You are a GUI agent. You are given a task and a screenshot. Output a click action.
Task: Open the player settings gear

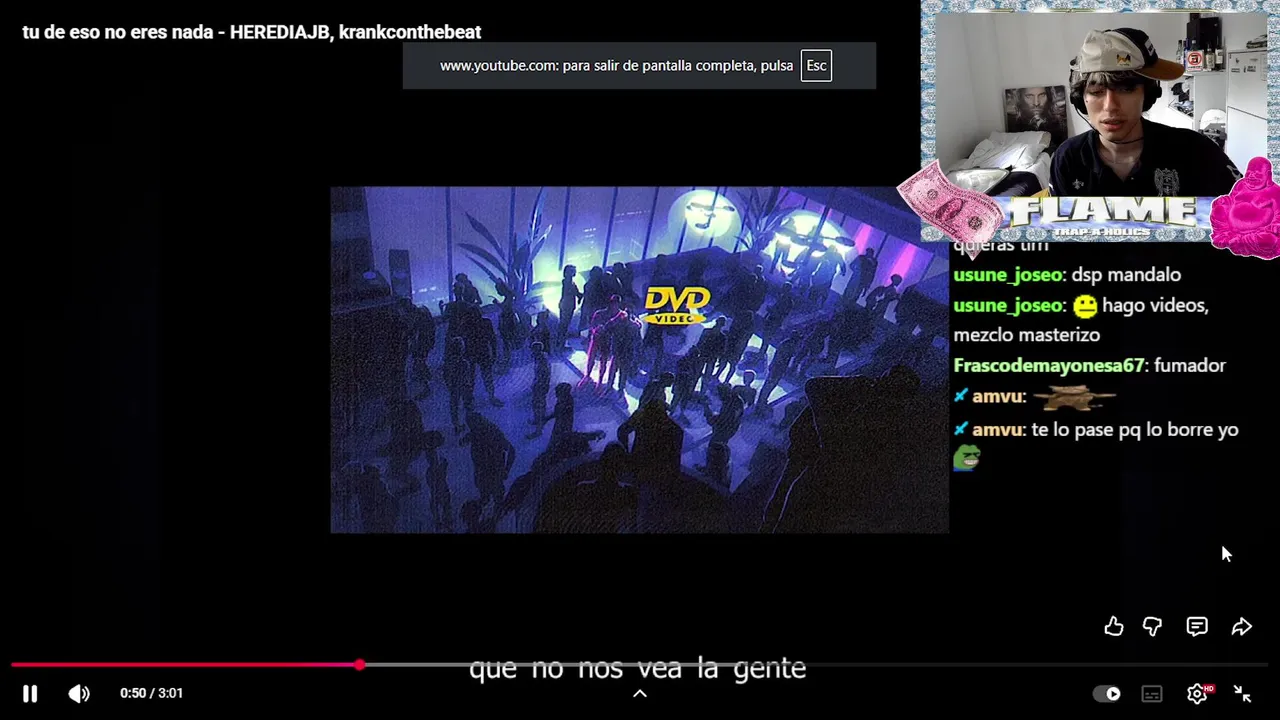pyautogui.click(x=1197, y=693)
